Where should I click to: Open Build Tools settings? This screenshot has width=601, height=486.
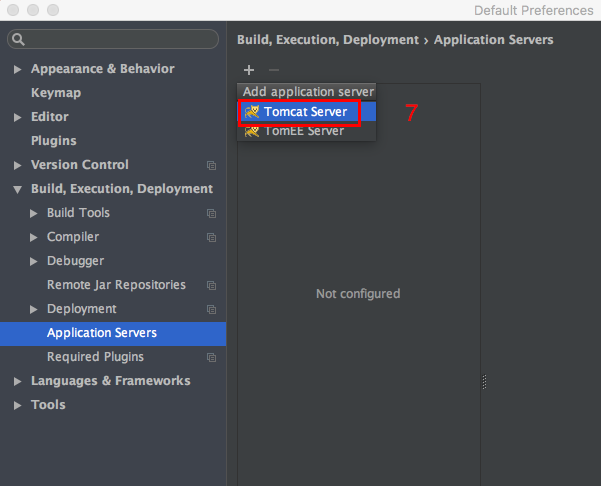click(x=78, y=213)
